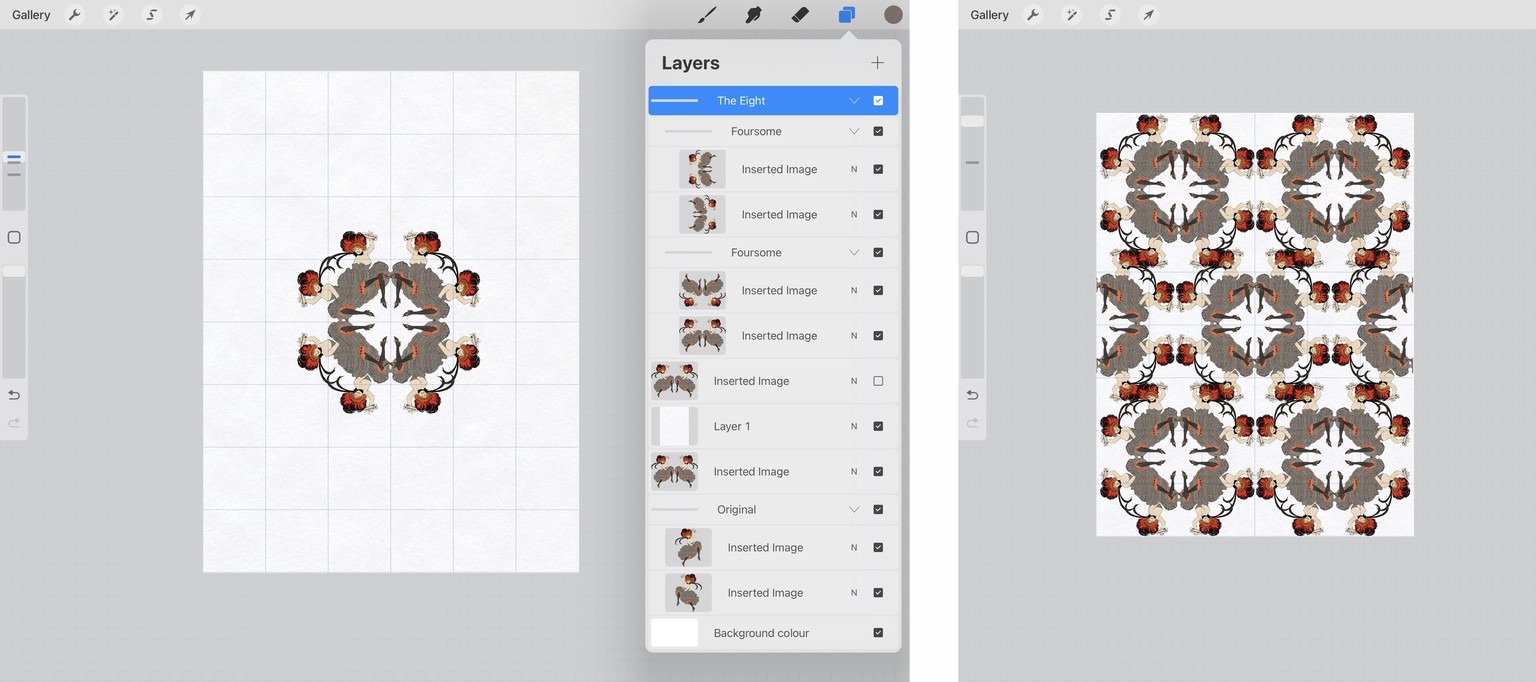
Task: Select The Eight group name
Action: [741, 101]
